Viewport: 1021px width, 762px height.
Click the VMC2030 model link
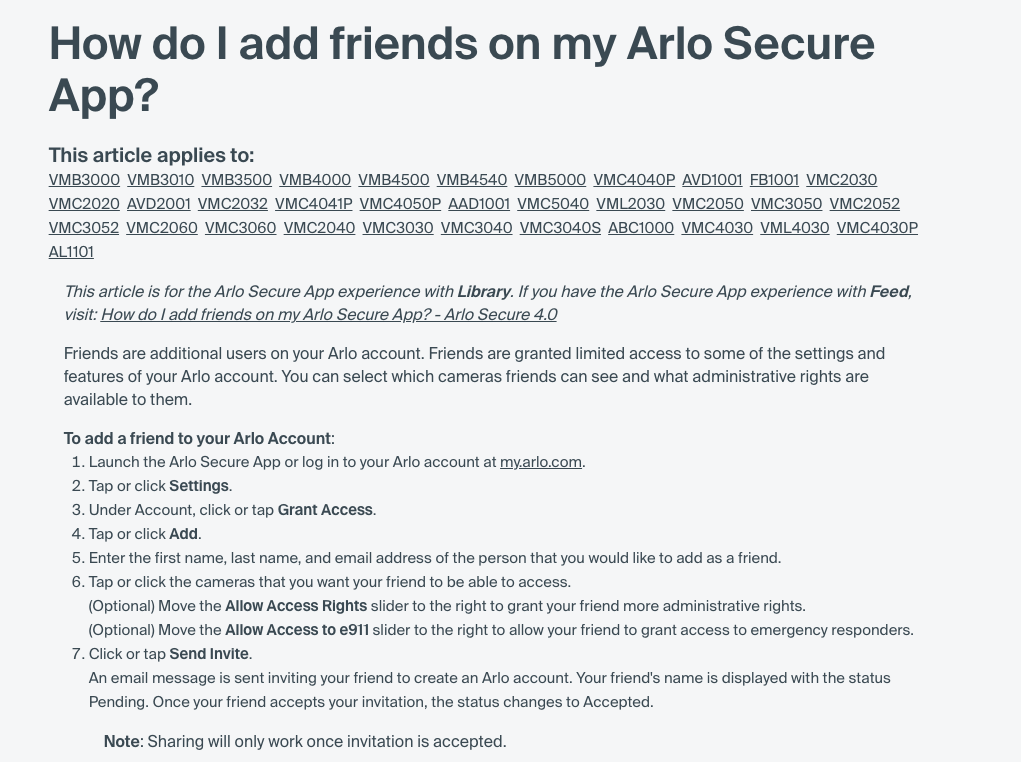[x=841, y=180]
